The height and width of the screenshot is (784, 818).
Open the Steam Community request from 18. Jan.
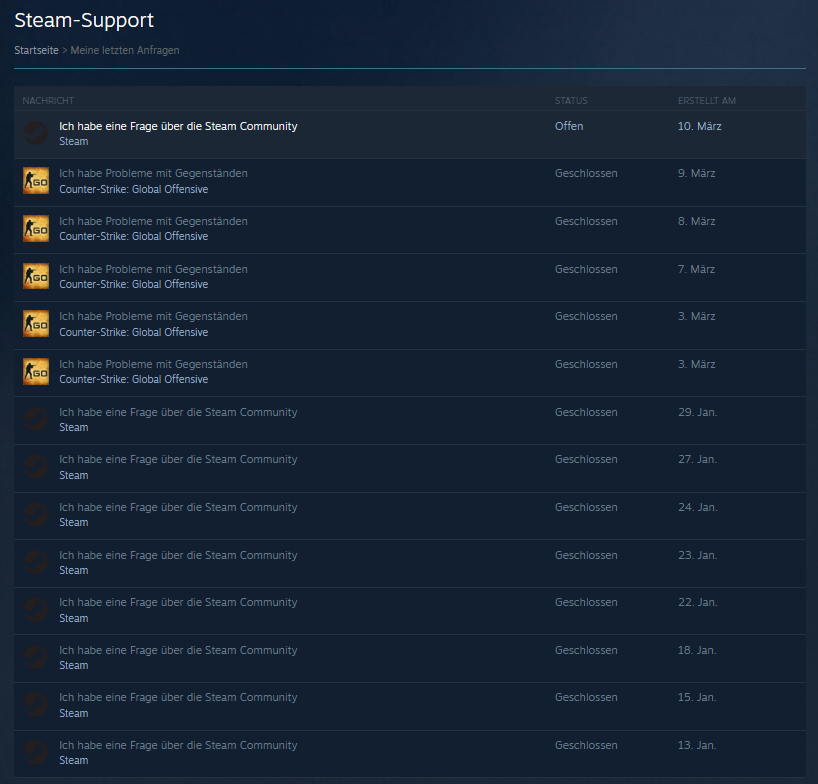click(178, 650)
